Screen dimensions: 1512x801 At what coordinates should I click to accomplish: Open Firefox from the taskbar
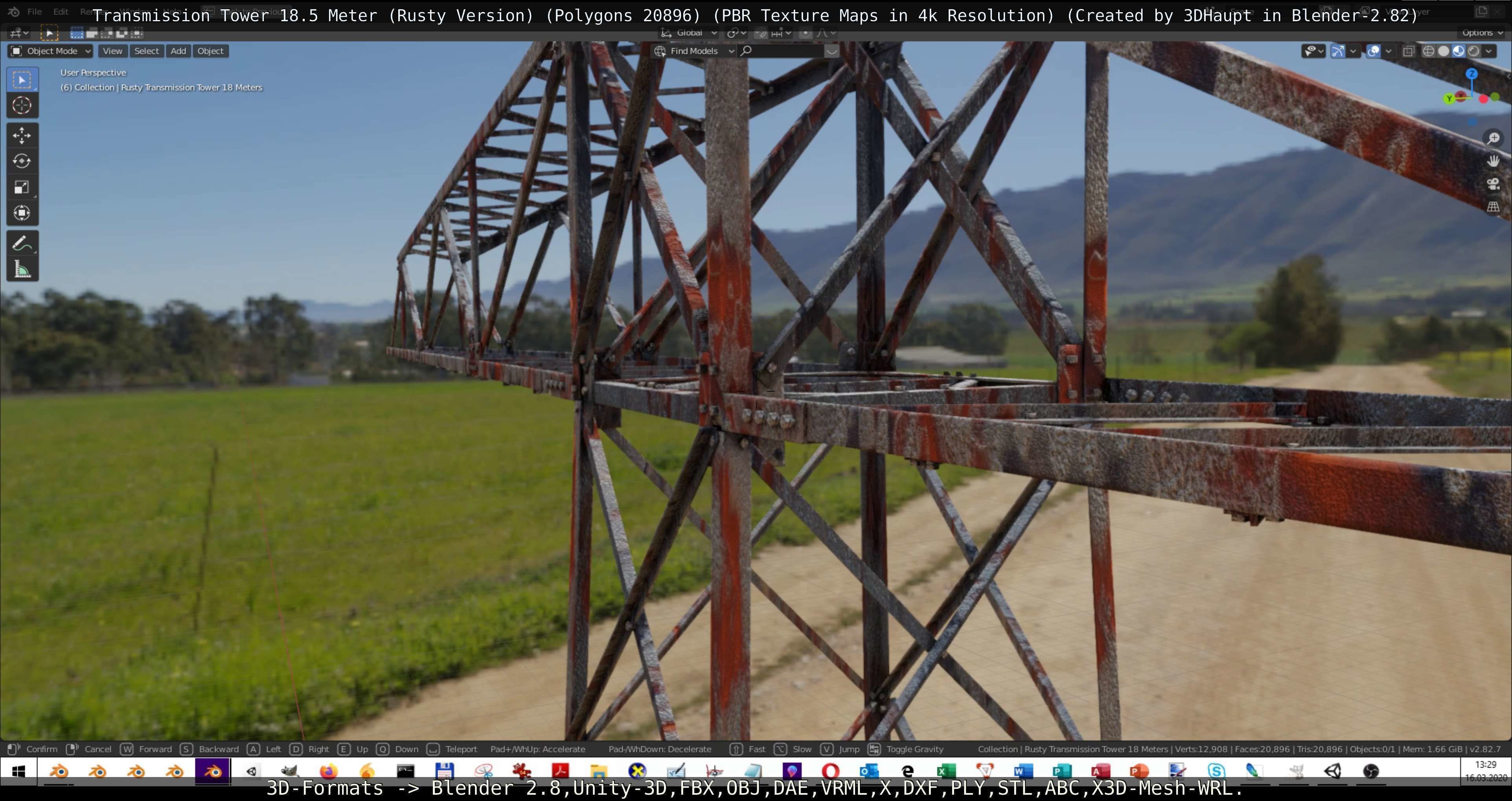point(329,770)
